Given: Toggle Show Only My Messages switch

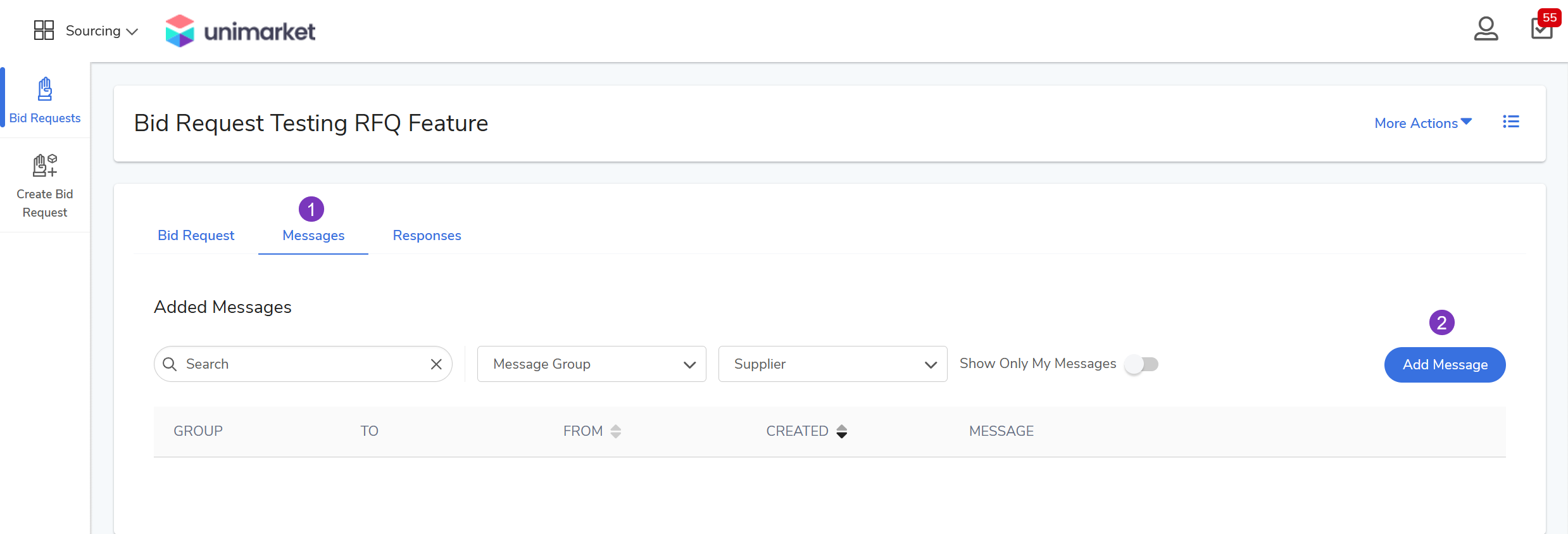Looking at the screenshot, I should click(x=1141, y=364).
